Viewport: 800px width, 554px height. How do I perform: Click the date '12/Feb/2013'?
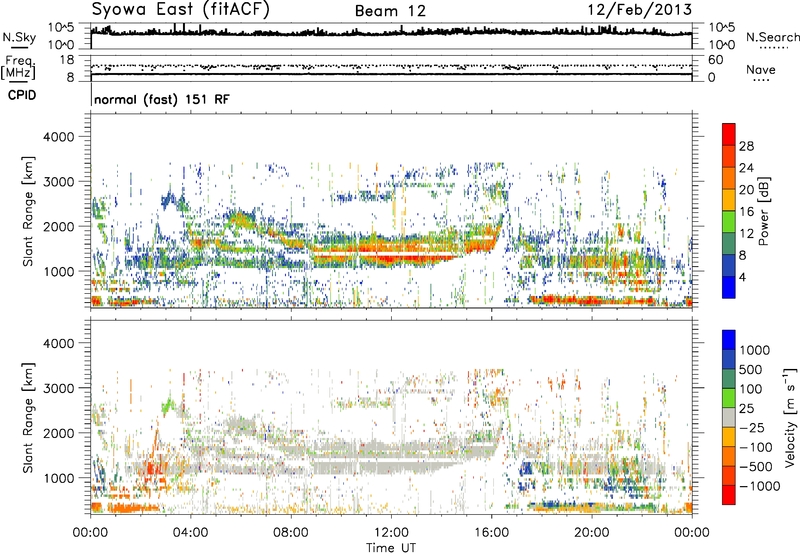[639, 9]
